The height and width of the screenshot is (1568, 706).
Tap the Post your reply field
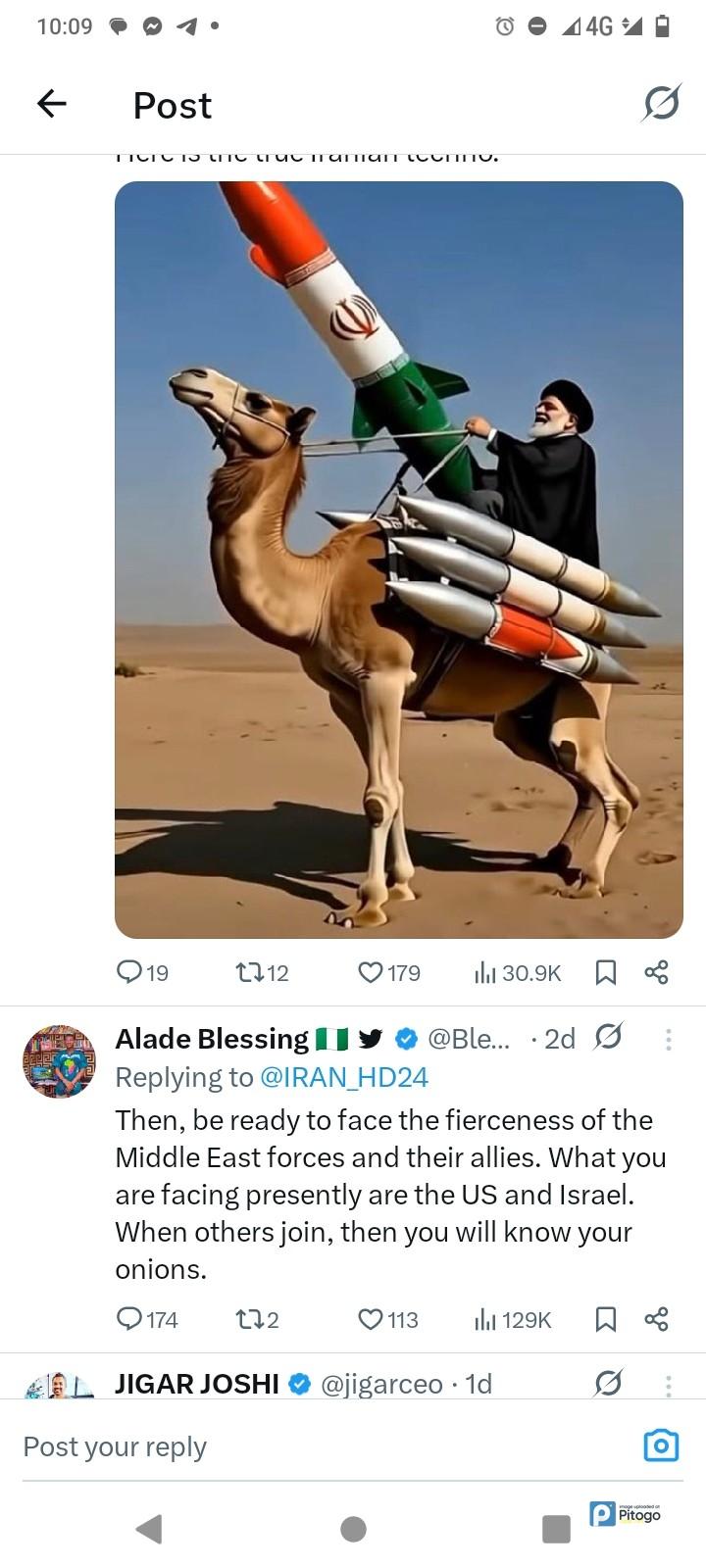tap(324, 1446)
